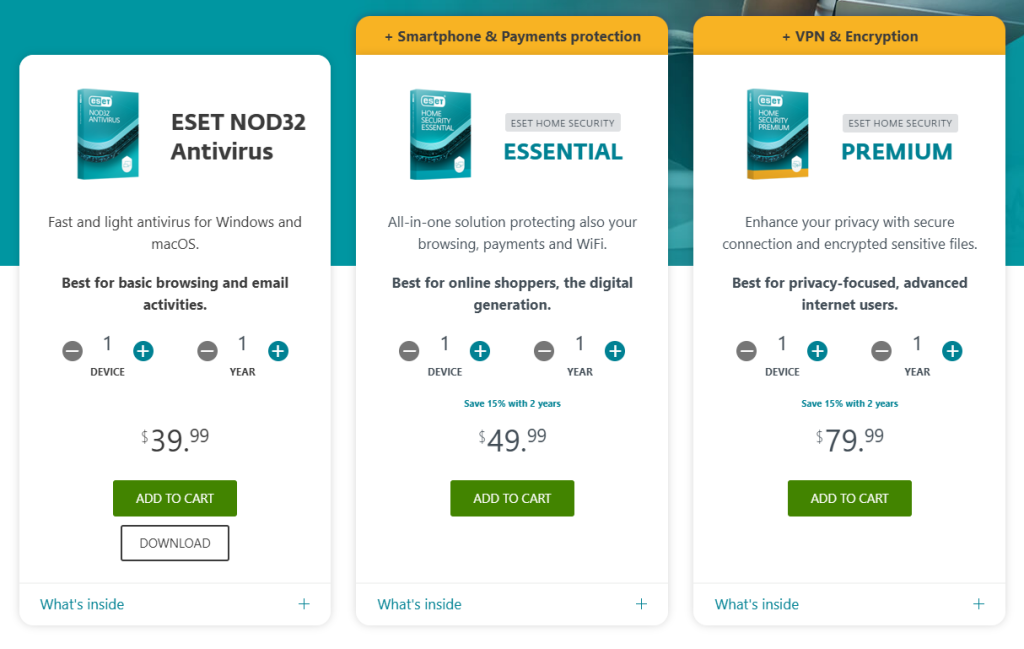
Task: Add ESET NOD32 Antivirus to cart
Action: coord(174,498)
